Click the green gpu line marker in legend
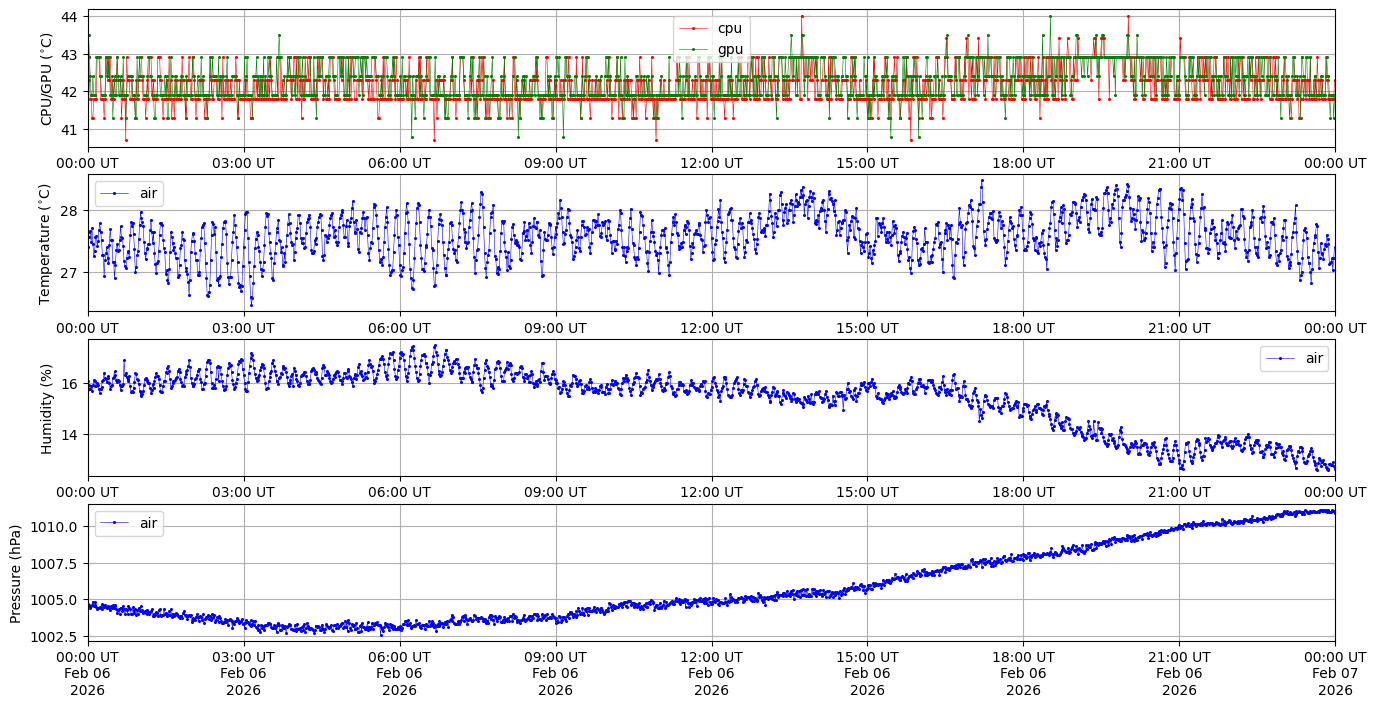The height and width of the screenshot is (707, 1376). click(694, 49)
